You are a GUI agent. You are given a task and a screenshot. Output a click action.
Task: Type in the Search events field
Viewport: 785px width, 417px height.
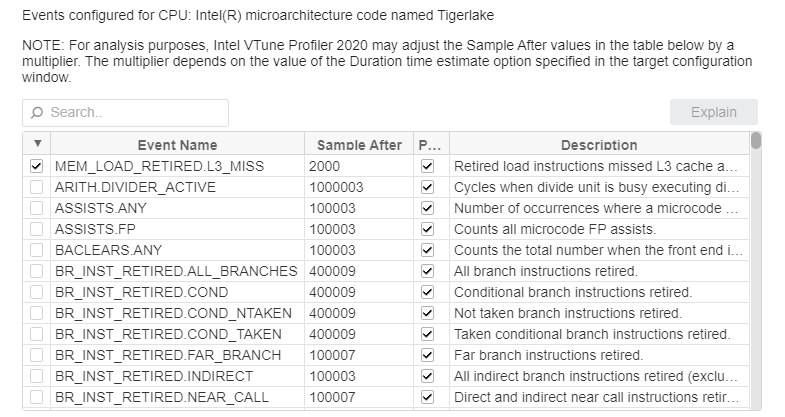(x=135, y=113)
